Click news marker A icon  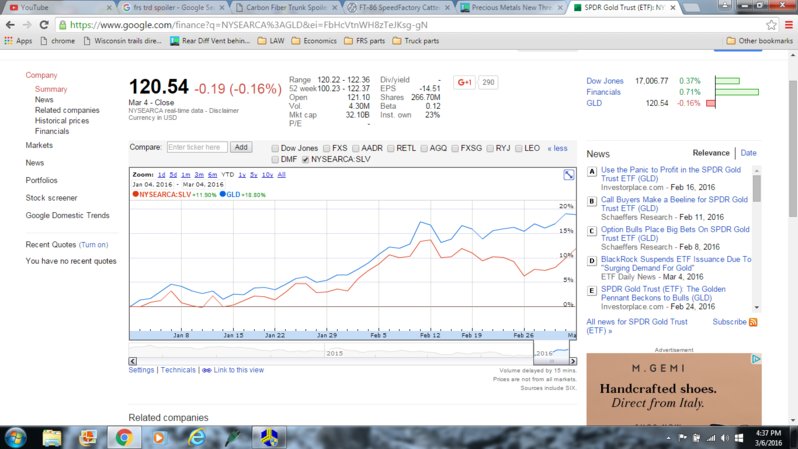tap(591, 172)
